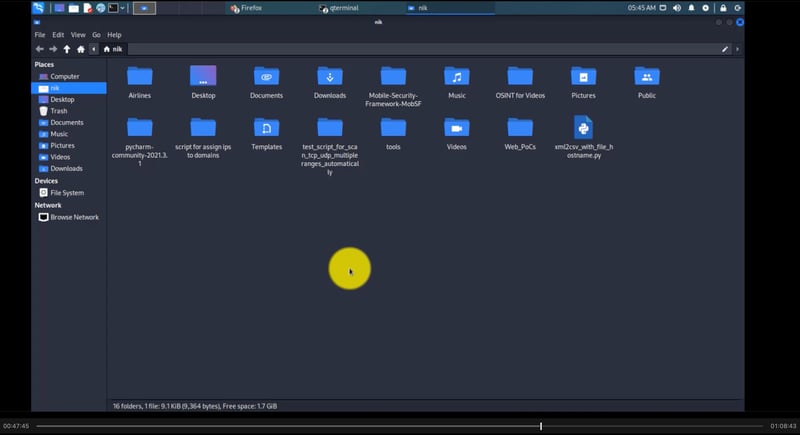800x435 pixels.
Task: Click the power manager tray icon
Action: point(706,8)
